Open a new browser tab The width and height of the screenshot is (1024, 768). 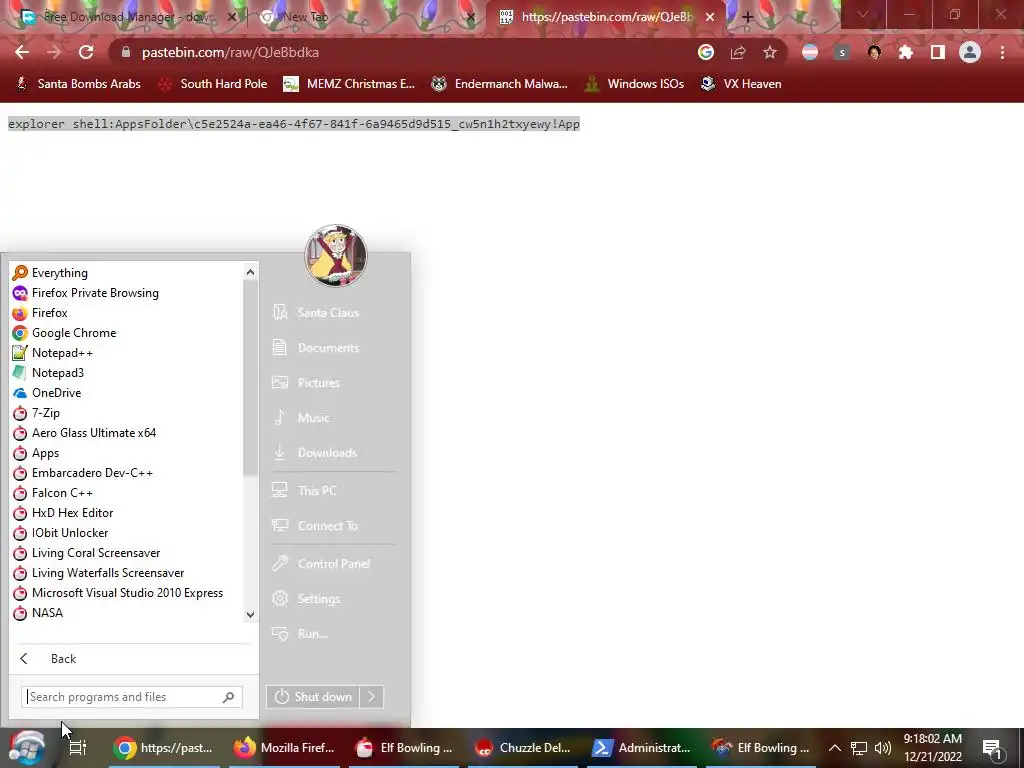tap(748, 17)
